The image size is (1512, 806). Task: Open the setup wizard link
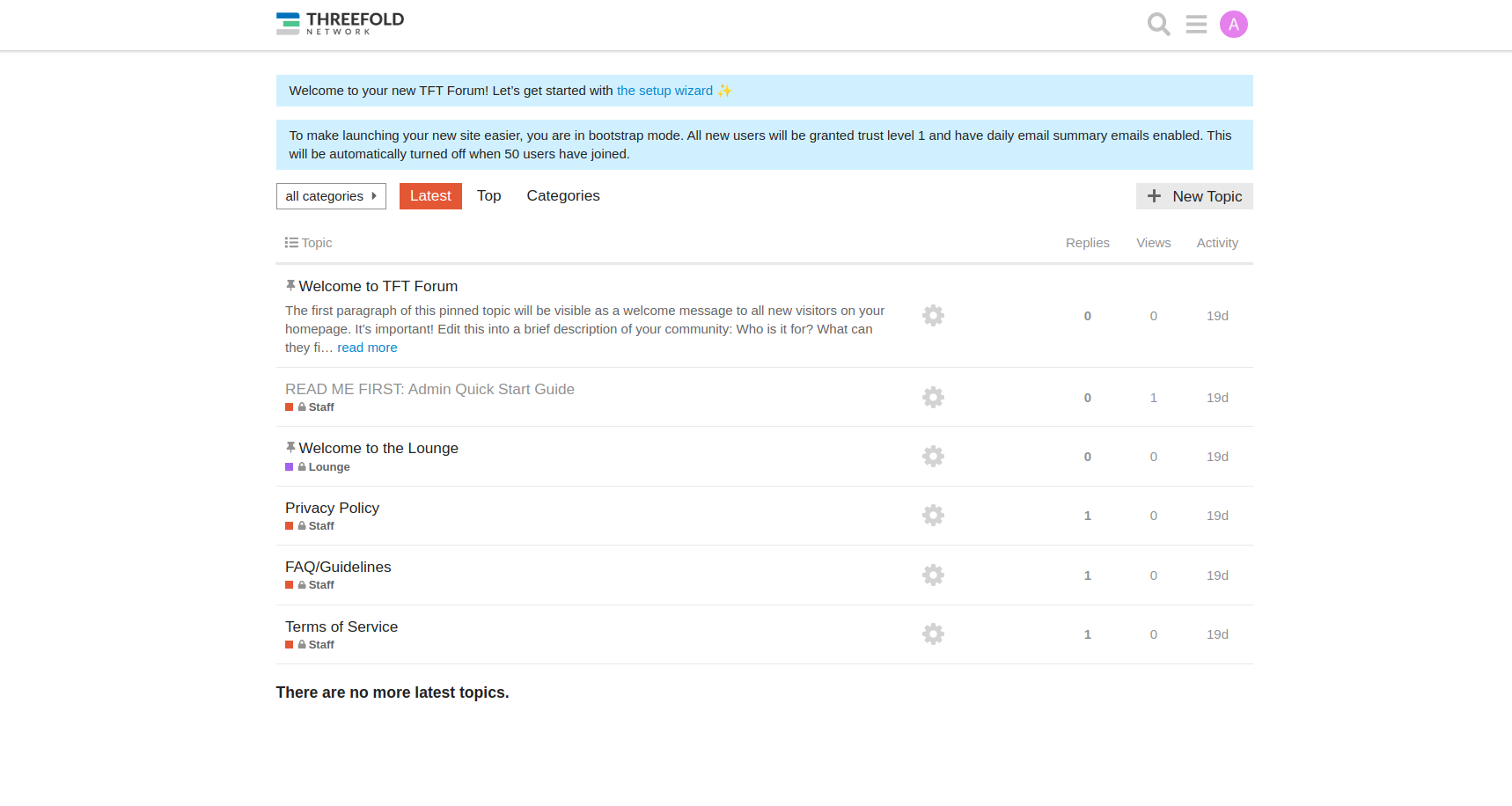point(664,91)
